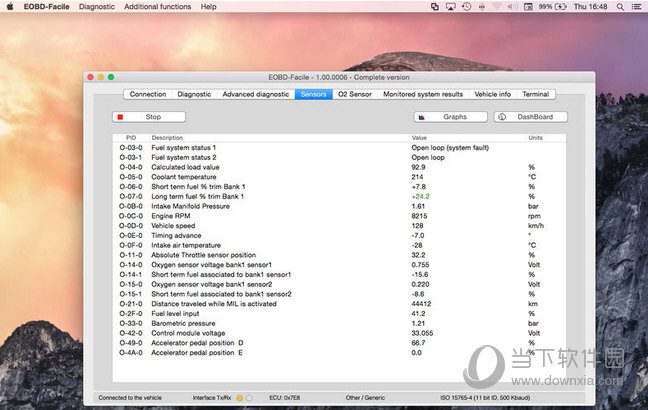Open the Graphs view button
648x410 pixels.
450,117
